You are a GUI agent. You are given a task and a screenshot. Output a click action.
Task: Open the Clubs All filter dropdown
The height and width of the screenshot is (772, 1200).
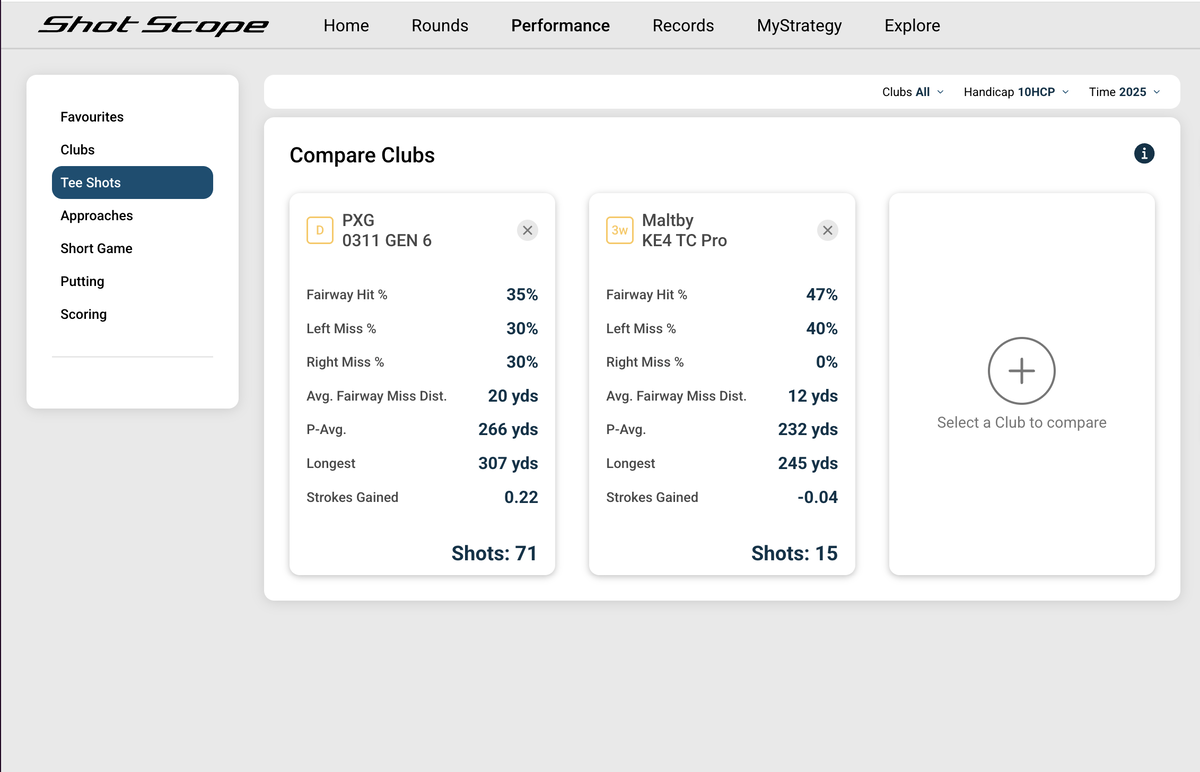tap(913, 92)
